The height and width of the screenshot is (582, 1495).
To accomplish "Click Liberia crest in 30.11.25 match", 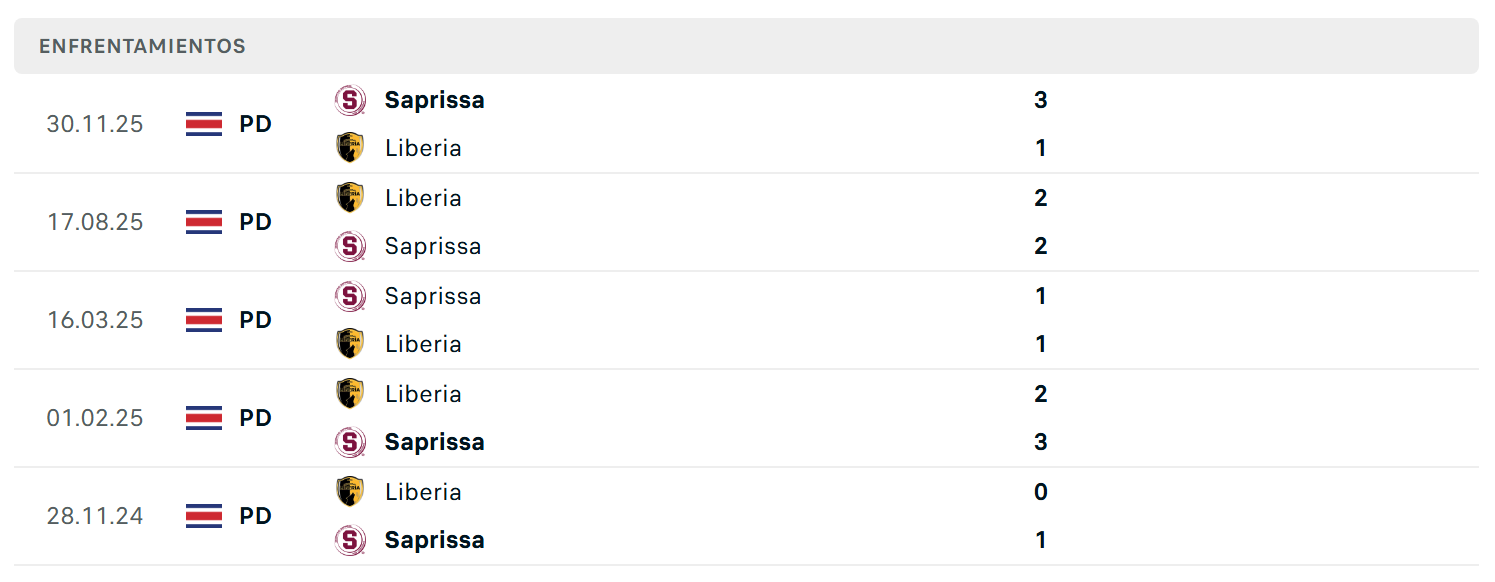I will click(x=350, y=148).
